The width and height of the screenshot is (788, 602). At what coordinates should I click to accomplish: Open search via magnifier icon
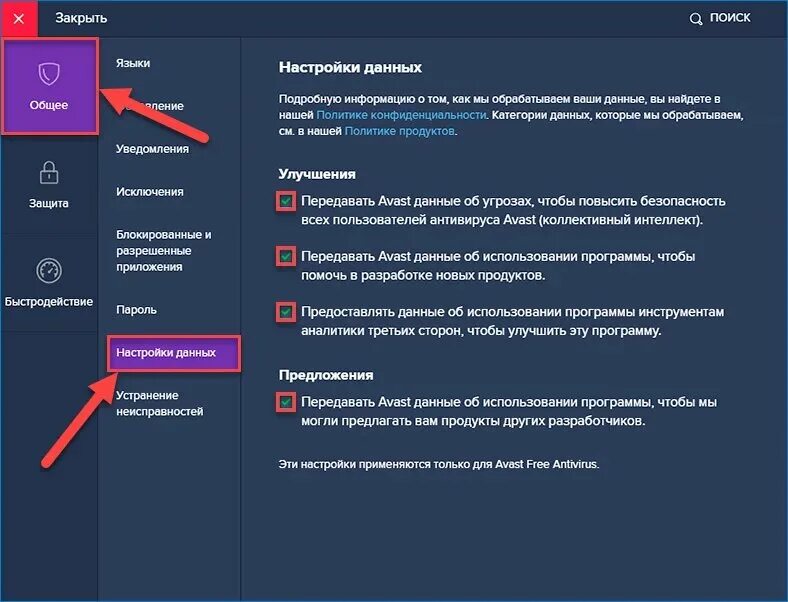(696, 19)
